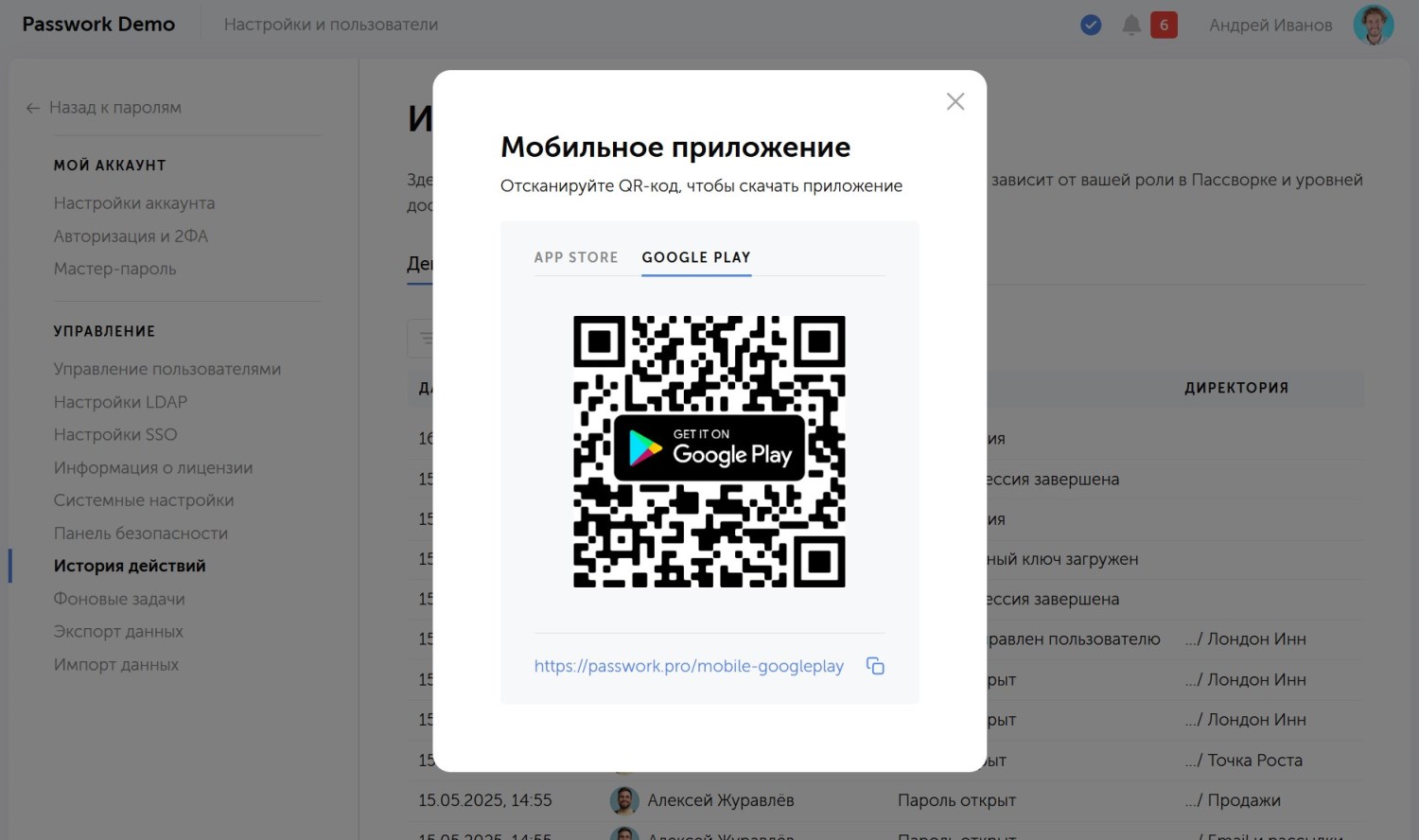Open Андрей Иванов profile avatar
This screenshot has height=840, width=1419.
[x=1373, y=25]
